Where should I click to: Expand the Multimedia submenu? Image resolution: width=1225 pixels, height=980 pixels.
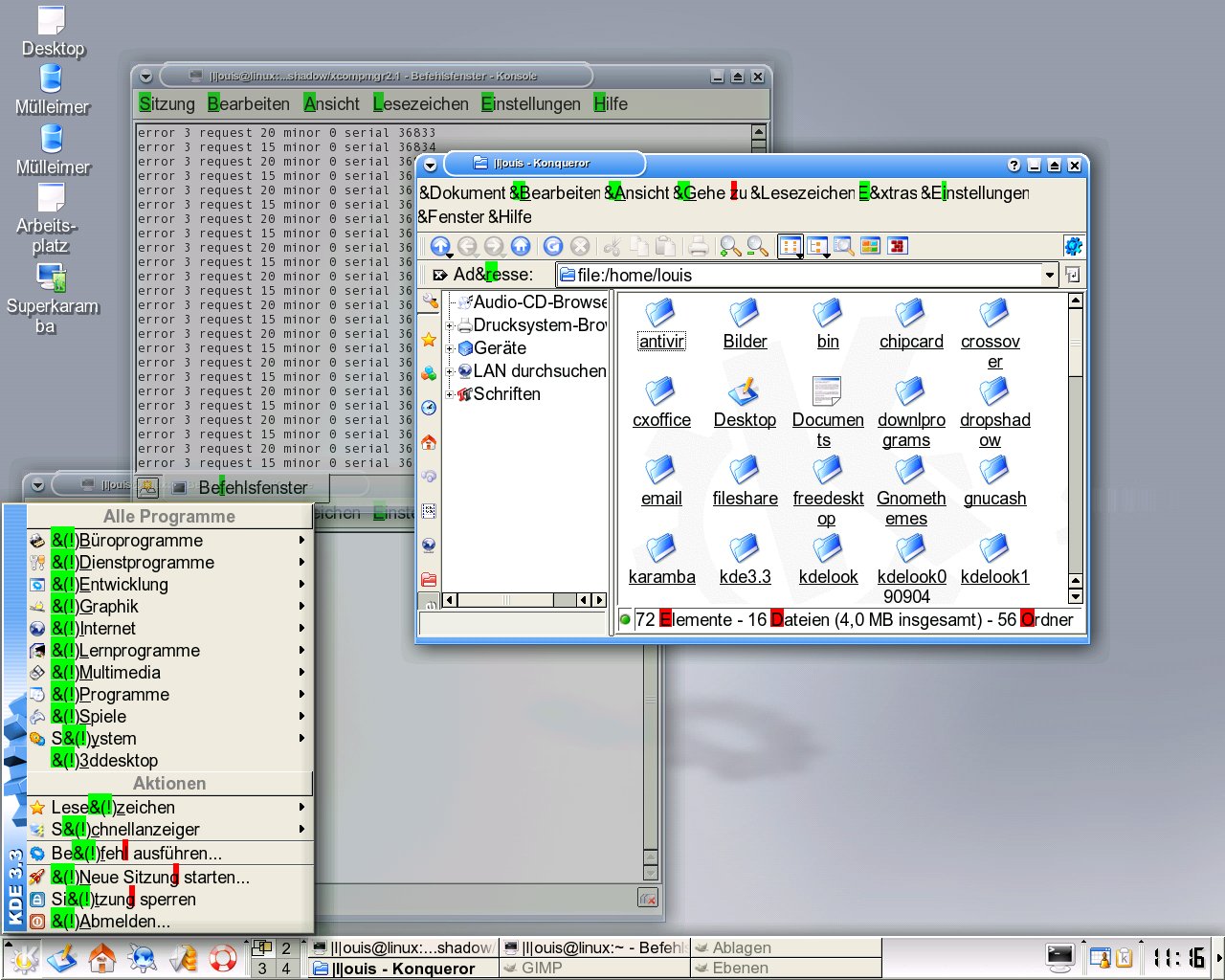click(x=169, y=673)
